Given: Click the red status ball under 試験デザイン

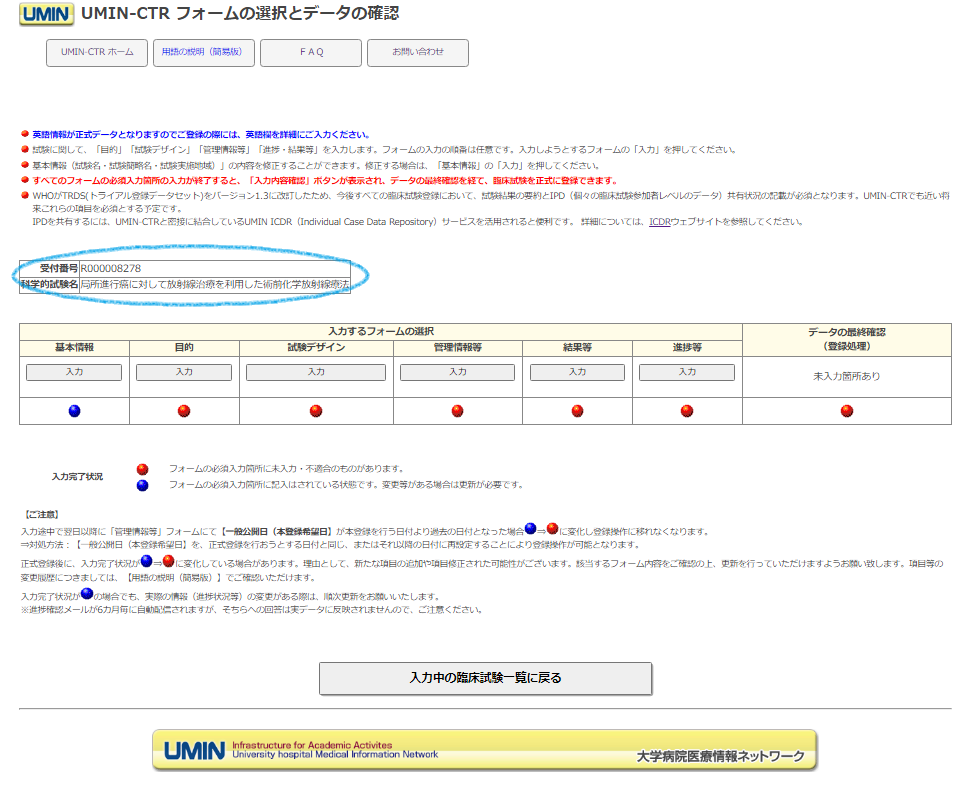Looking at the screenshot, I should pyautogui.click(x=316, y=411).
